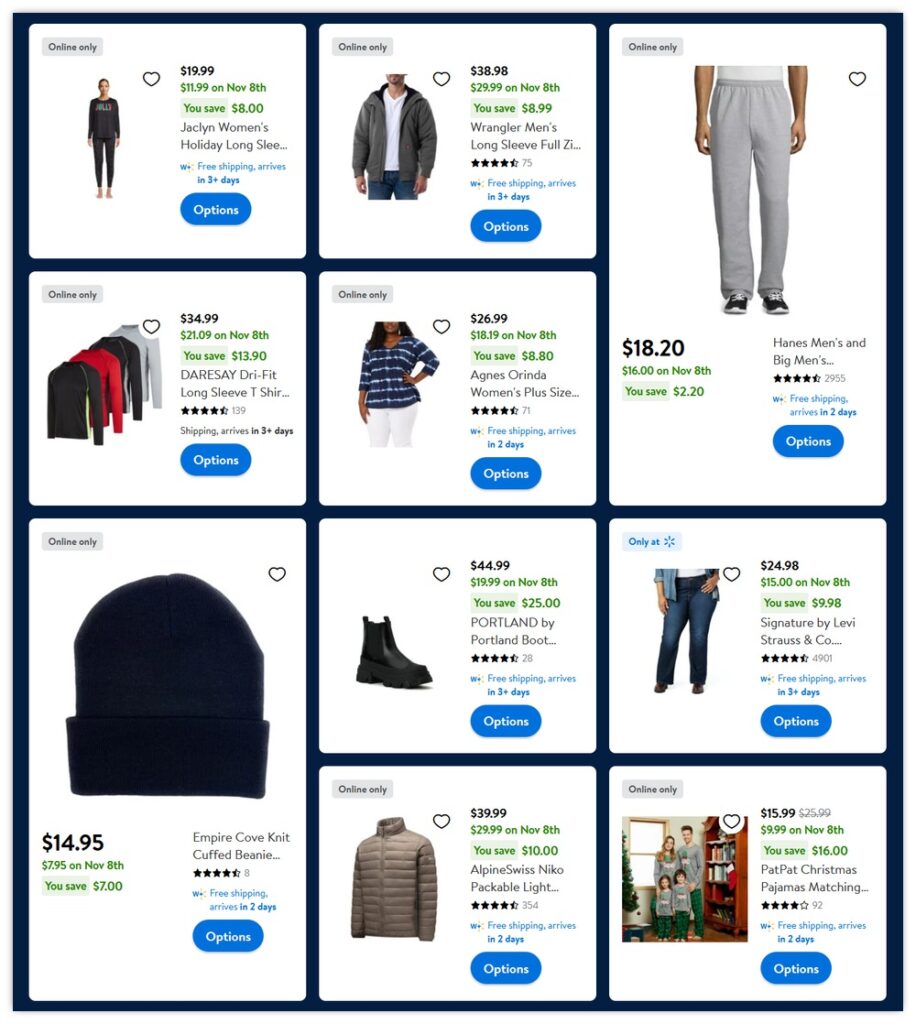Choose Options for Empire Cove Beanie
This screenshot has height=1024, width=916.
[x=228, y=936]
